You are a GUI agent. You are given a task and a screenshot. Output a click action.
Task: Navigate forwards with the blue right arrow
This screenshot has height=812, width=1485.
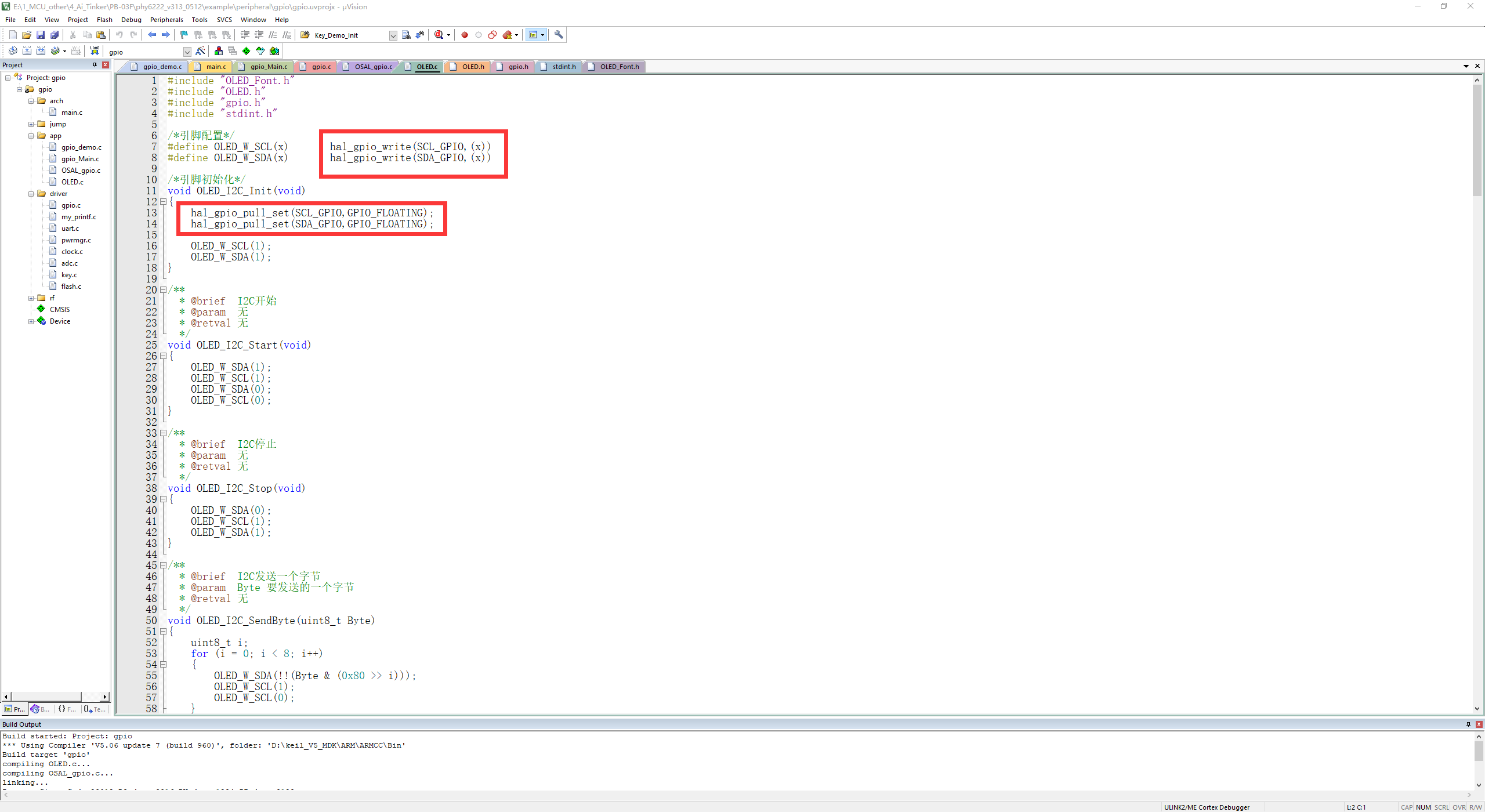(x=166, y=35)
